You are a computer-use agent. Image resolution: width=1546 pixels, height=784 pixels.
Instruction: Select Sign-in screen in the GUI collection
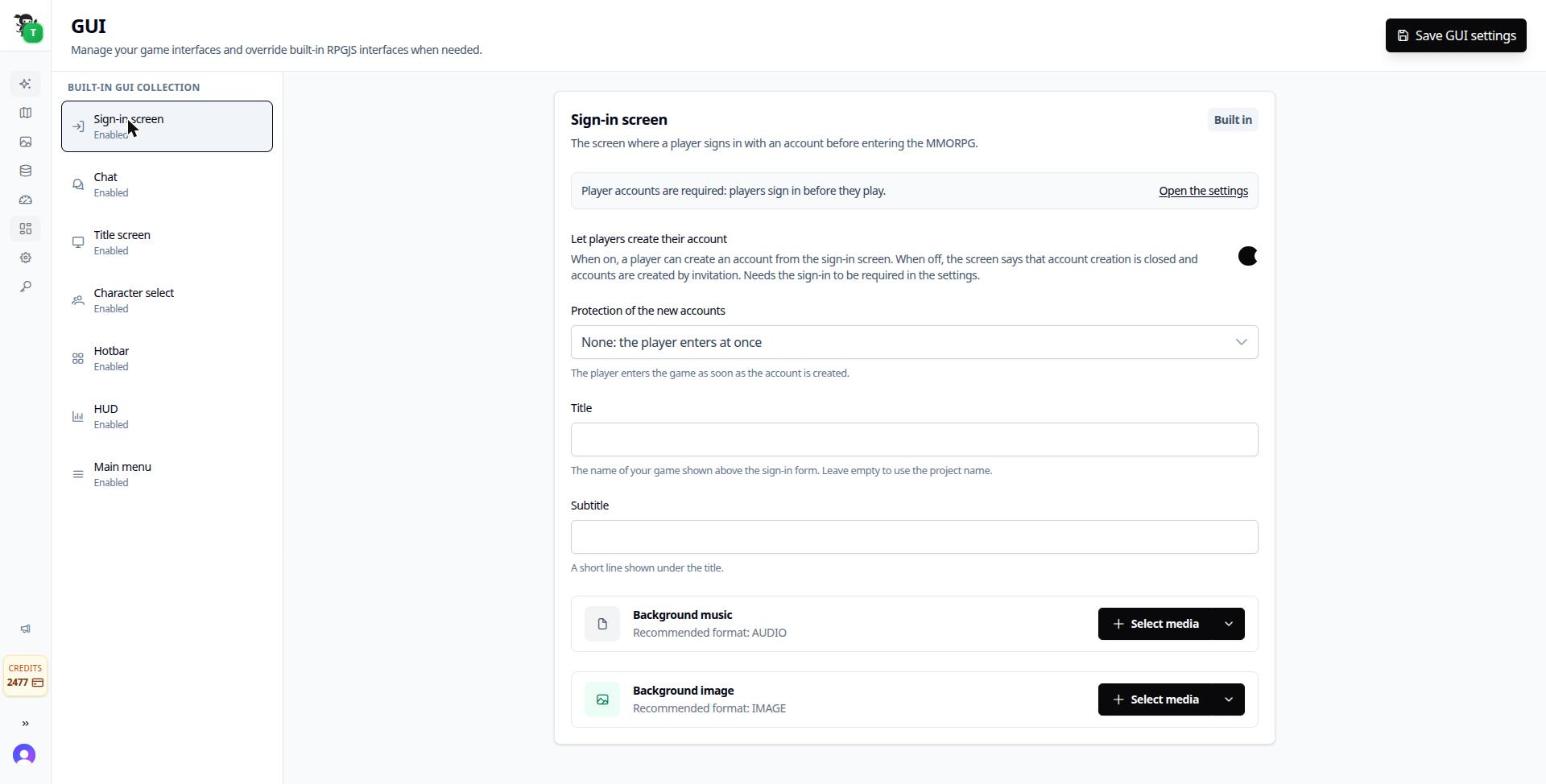click(167, 126)
